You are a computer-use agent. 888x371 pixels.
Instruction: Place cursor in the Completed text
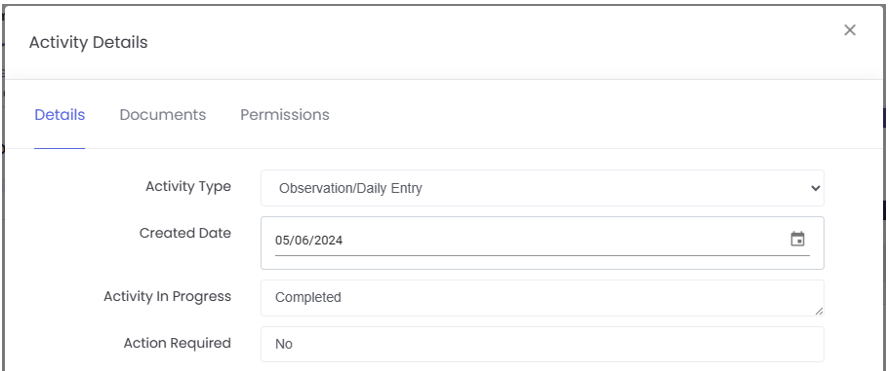click(x=308, y=297)
